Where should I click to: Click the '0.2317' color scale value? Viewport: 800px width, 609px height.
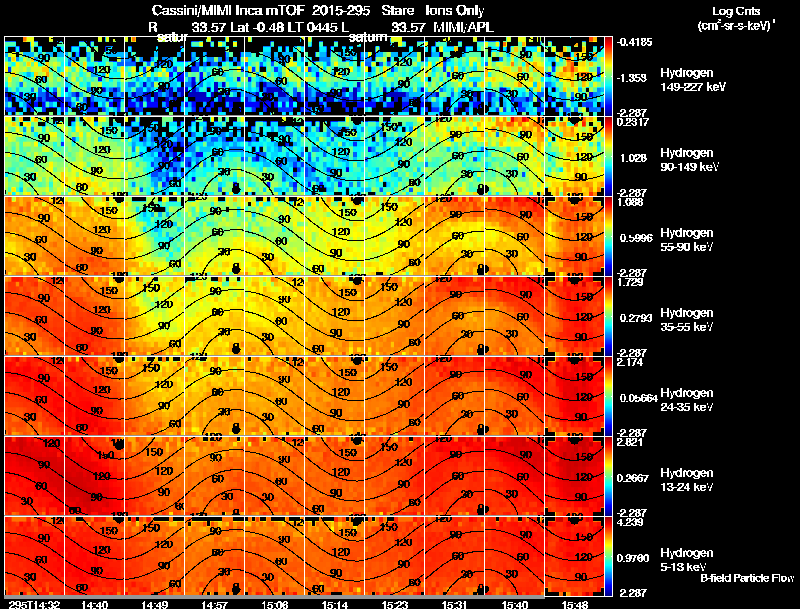pos(633,122)
